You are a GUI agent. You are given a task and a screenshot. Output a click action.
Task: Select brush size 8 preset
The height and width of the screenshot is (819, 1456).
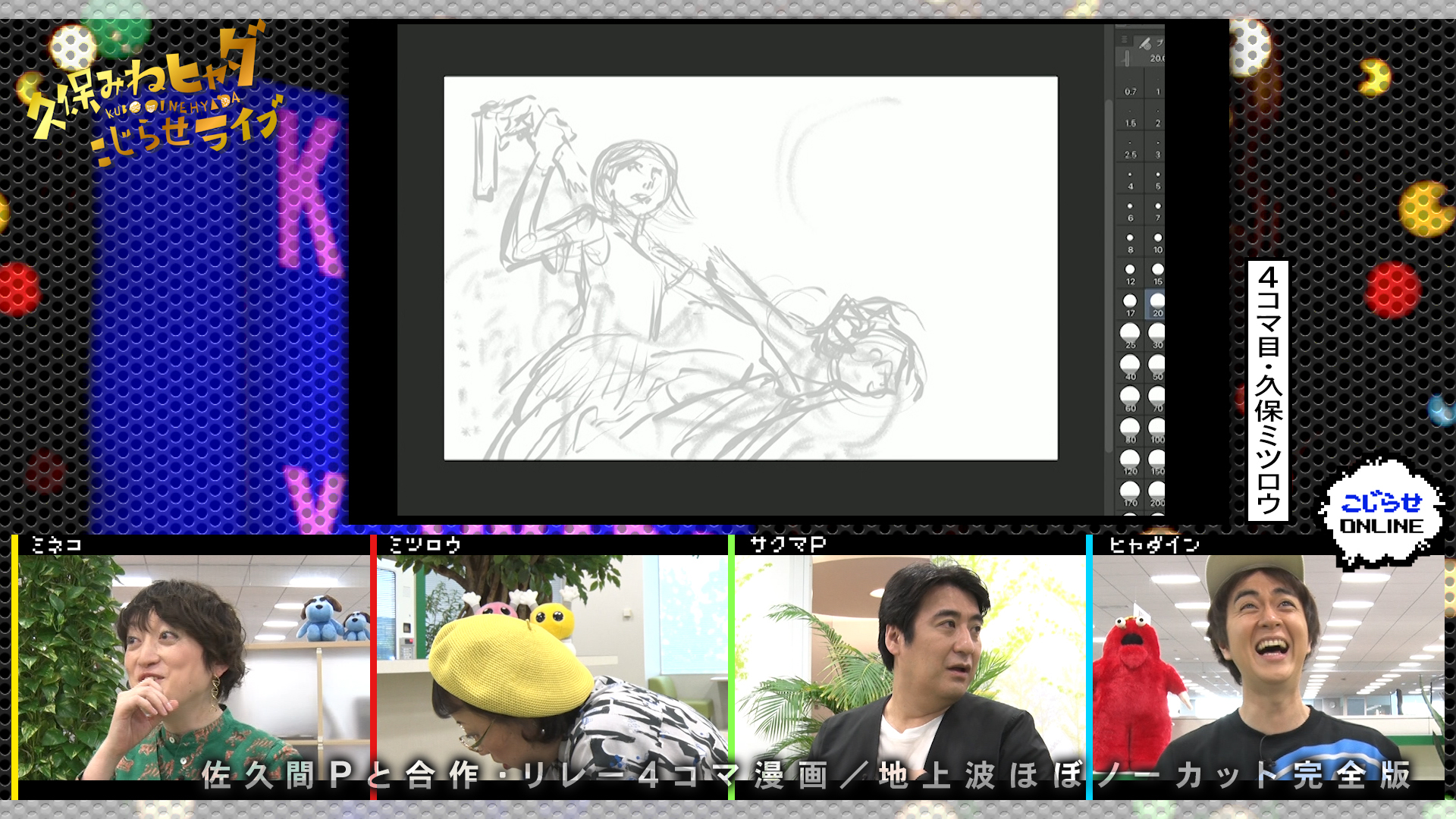pos(1130,242)
